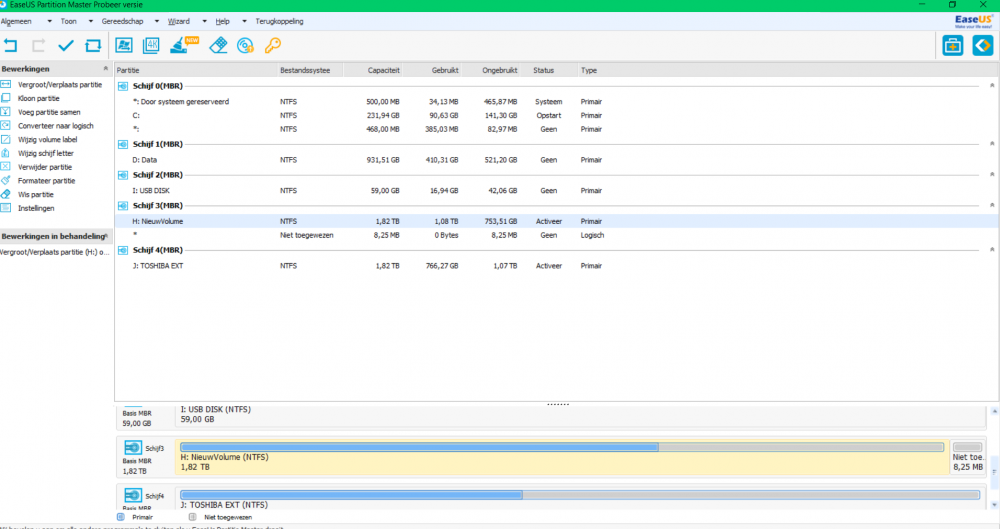Sort by the Capaciteit column header
1000x529 pixels.
coord(384,71)
